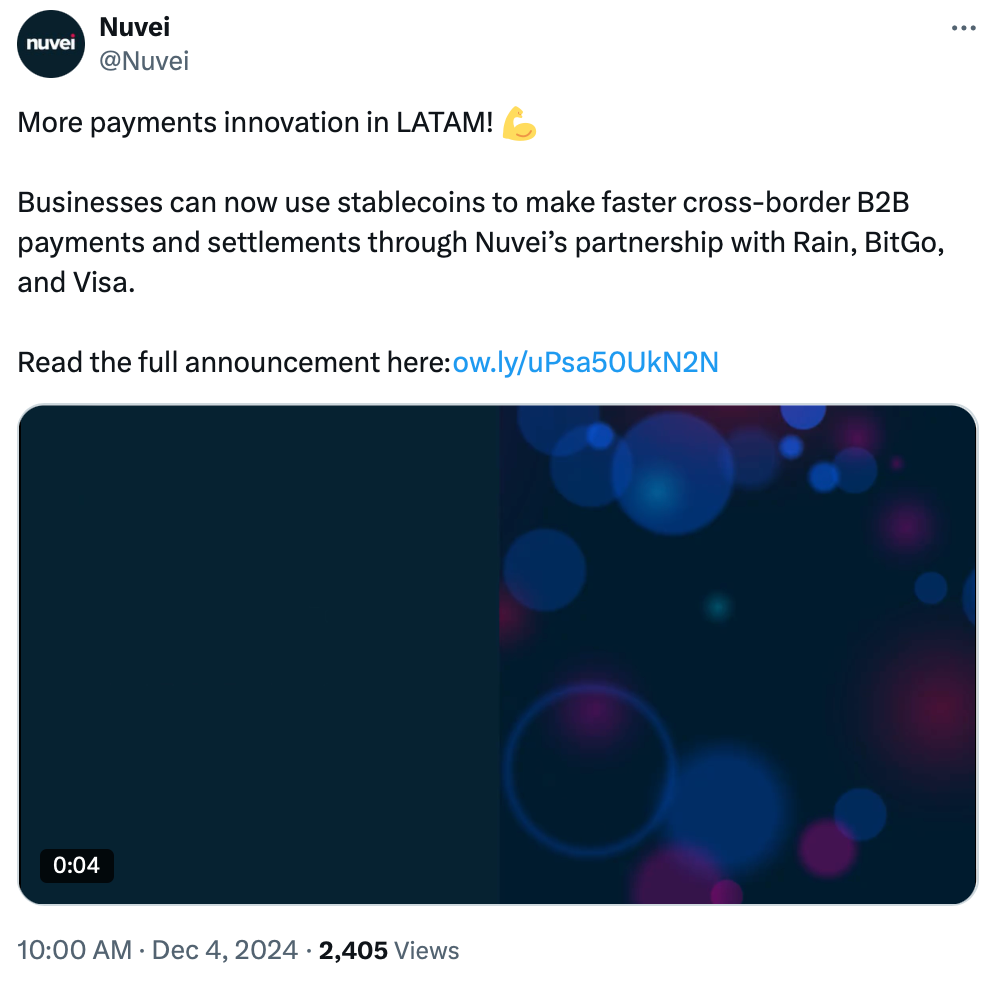Click the Dec 4, 2024 date
The image size is (1002, 986).
(225, 950)
